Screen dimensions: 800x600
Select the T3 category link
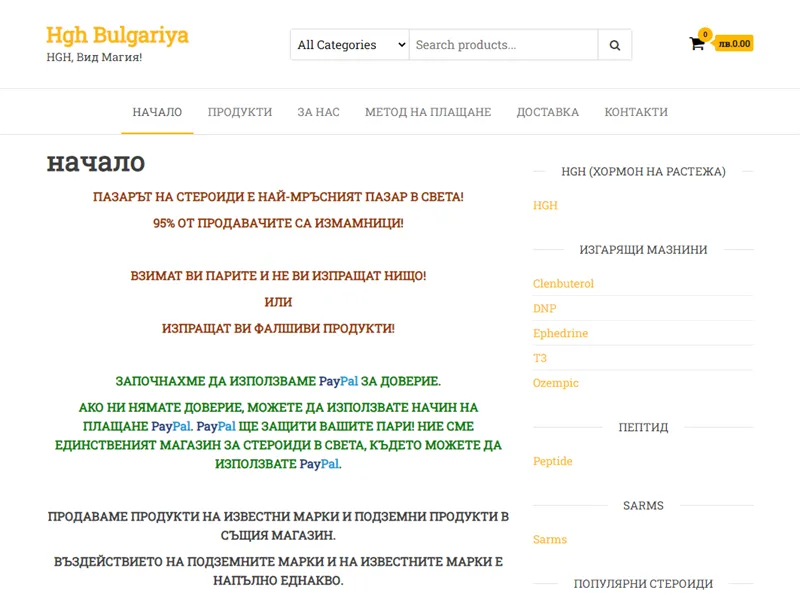[538, 358]
